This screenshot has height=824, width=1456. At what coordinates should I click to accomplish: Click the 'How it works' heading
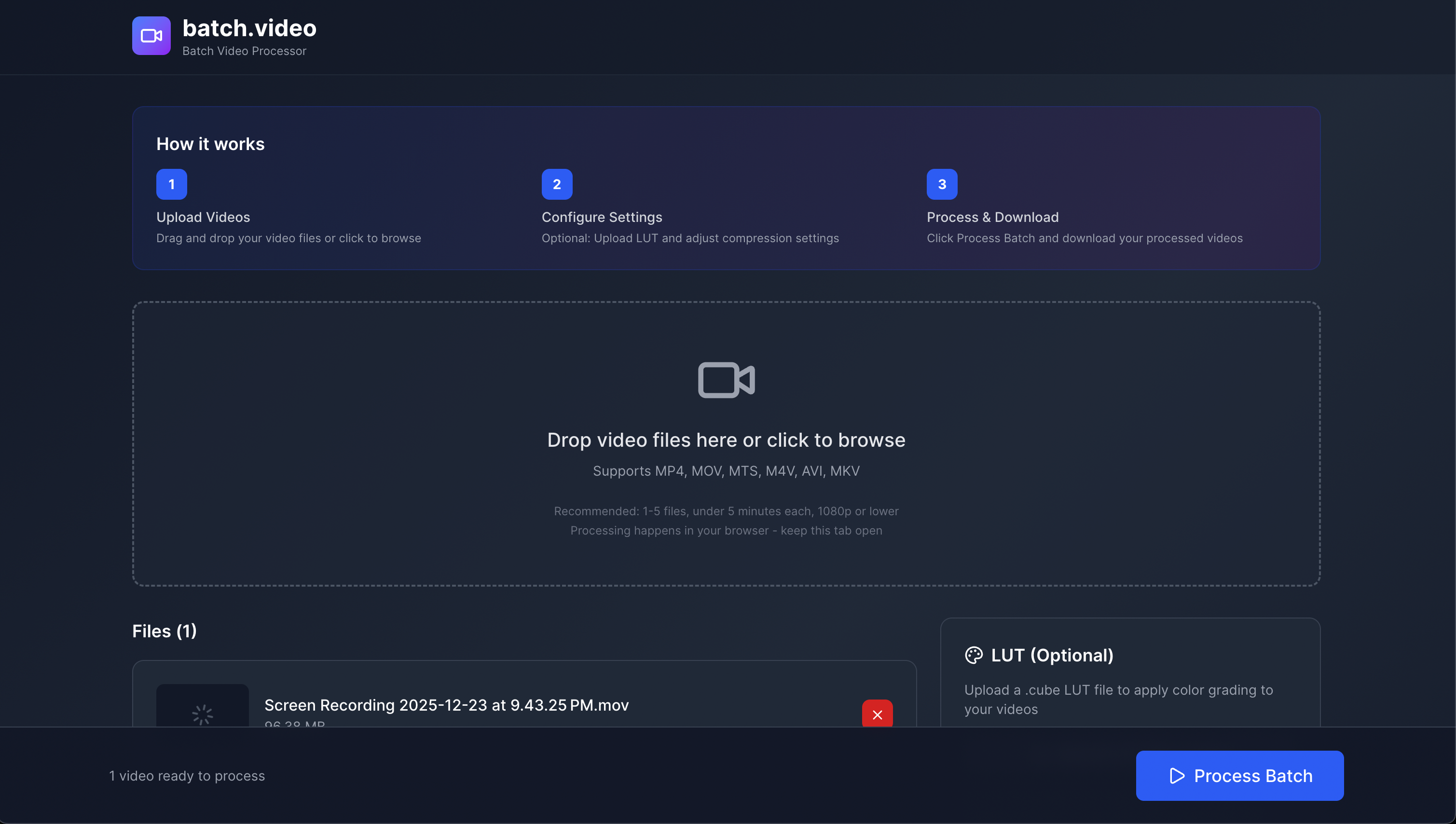tap(210, 144)
